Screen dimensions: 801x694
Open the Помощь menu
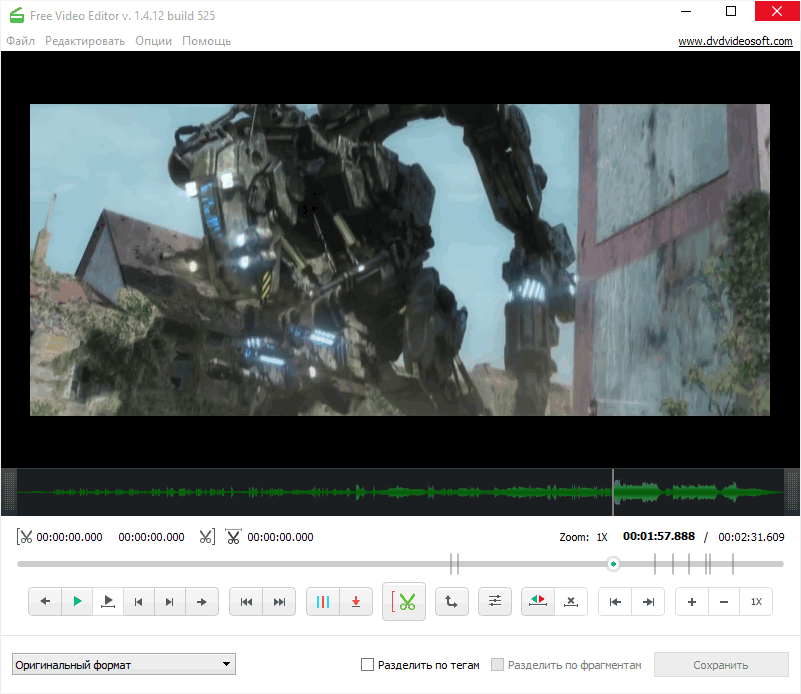tap(206, 41)
